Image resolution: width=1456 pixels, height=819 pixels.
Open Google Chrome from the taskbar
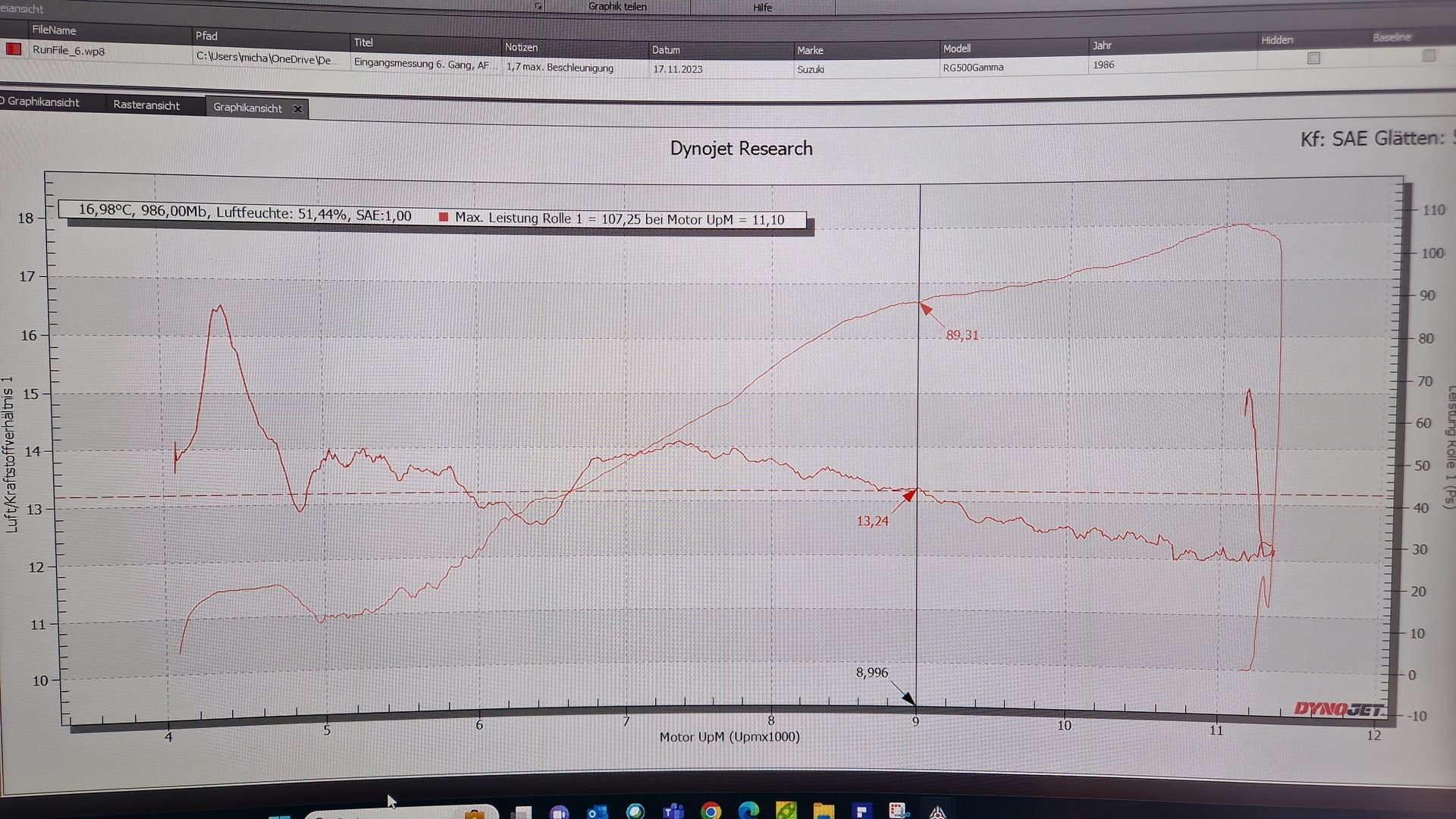click(711, 811)
